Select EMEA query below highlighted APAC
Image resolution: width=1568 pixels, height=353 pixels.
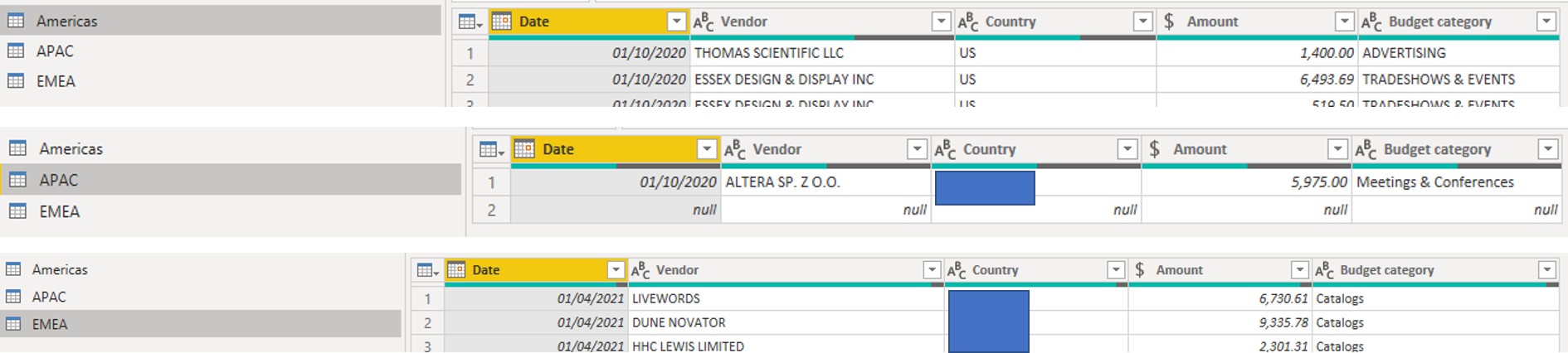point(231,211)
